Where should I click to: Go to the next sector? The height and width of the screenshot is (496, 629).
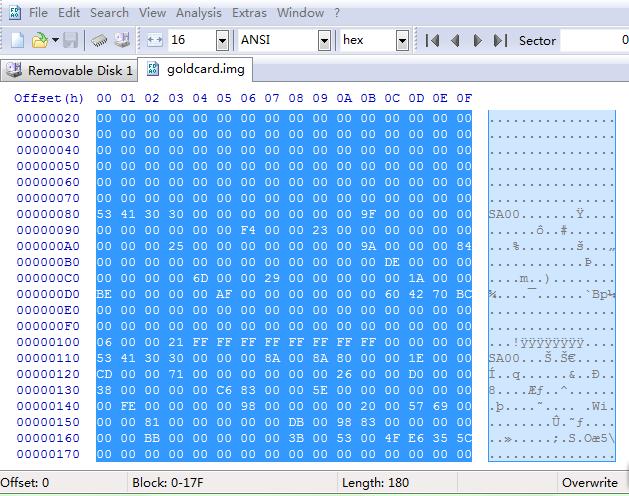point(477,41)
